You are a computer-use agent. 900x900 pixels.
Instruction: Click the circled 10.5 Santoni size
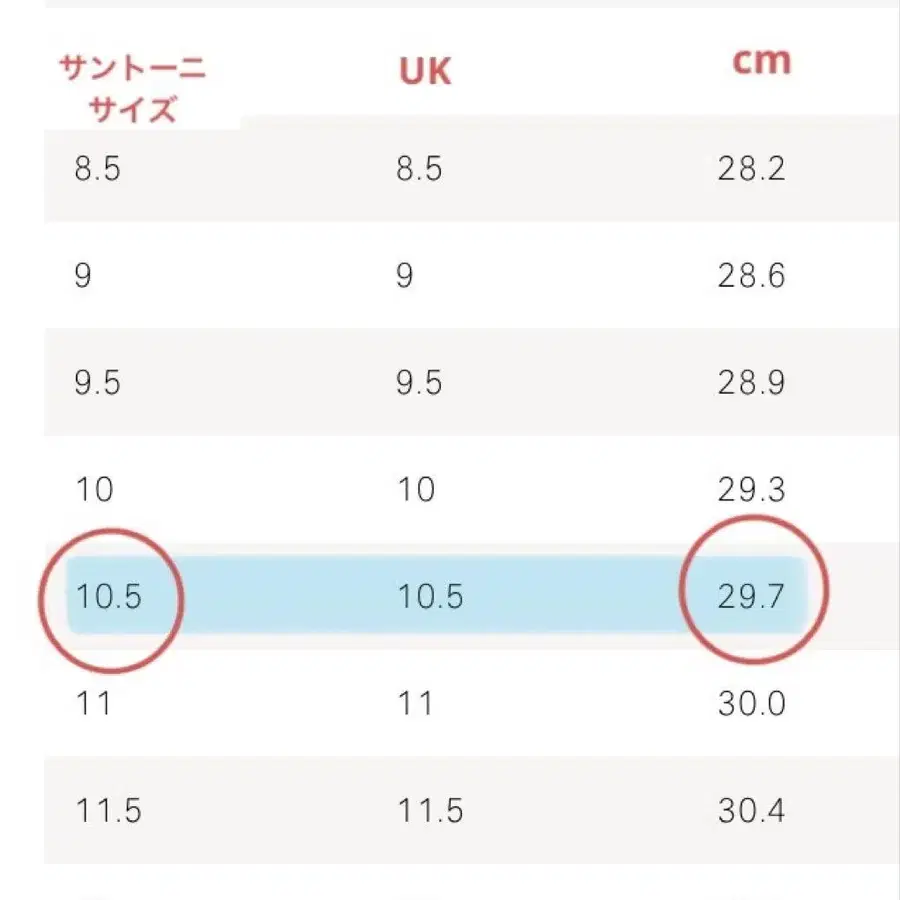point(109,597)
